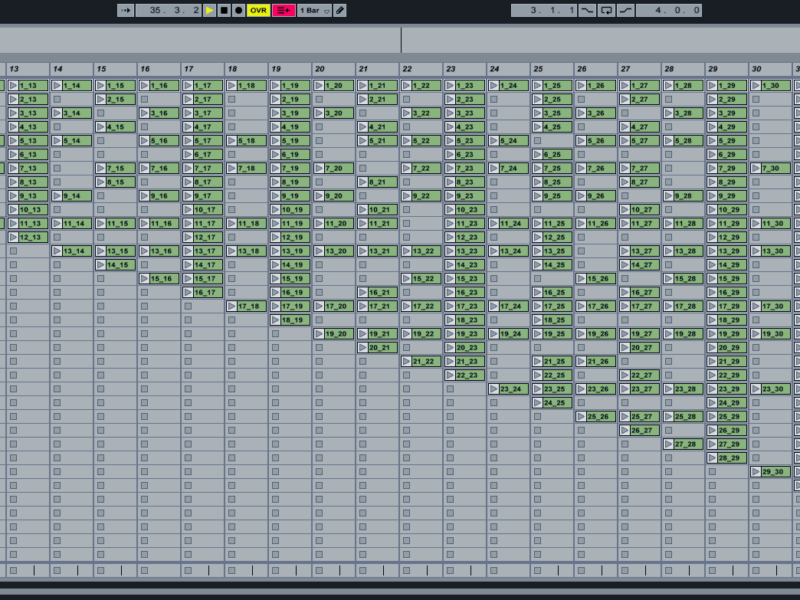The width and height of the screenshot is (800, 600).
Task: Open the 1 Bar quantization dropdown
Action: [x=313, y=10]
